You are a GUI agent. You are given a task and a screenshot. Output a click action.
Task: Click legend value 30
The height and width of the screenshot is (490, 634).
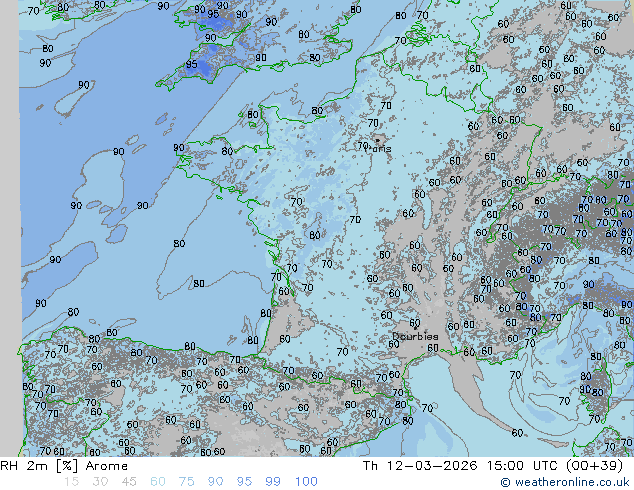(x=100, y=482)
